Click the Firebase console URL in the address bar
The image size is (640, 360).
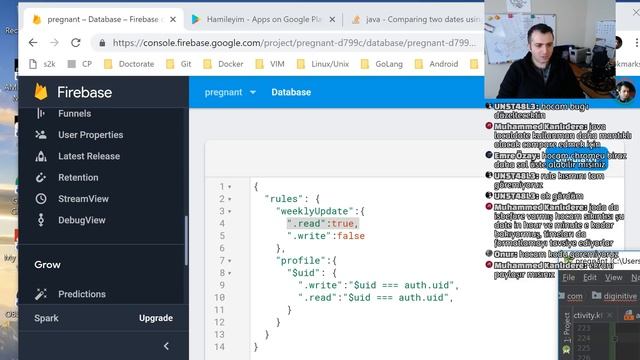tap(294, 43)
